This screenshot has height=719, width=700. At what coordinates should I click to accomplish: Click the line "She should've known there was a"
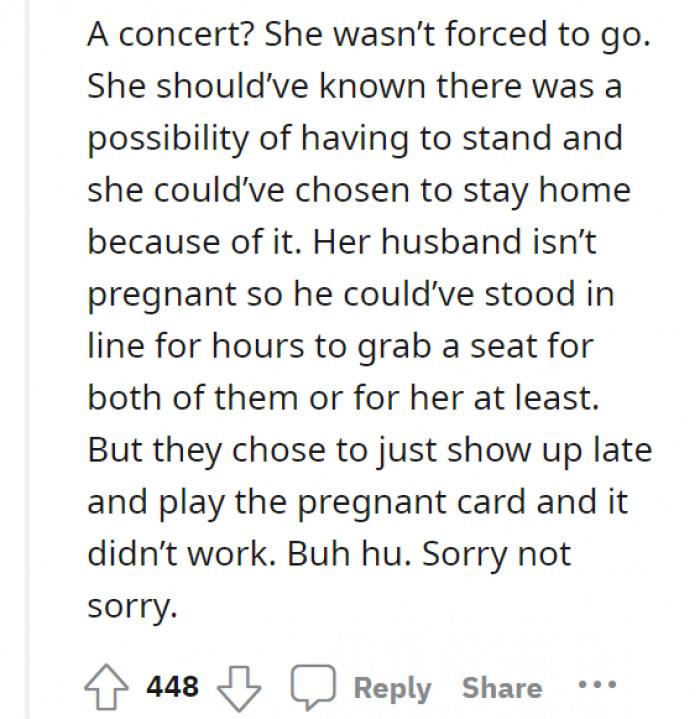point(354,88)
